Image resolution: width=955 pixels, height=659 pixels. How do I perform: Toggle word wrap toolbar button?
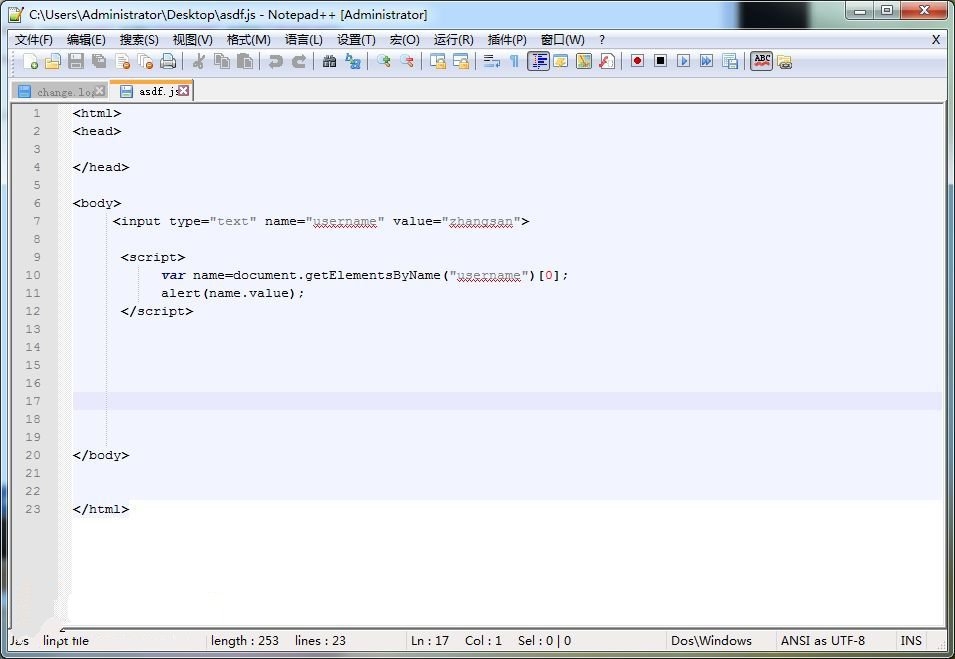(x=491, y=61)
